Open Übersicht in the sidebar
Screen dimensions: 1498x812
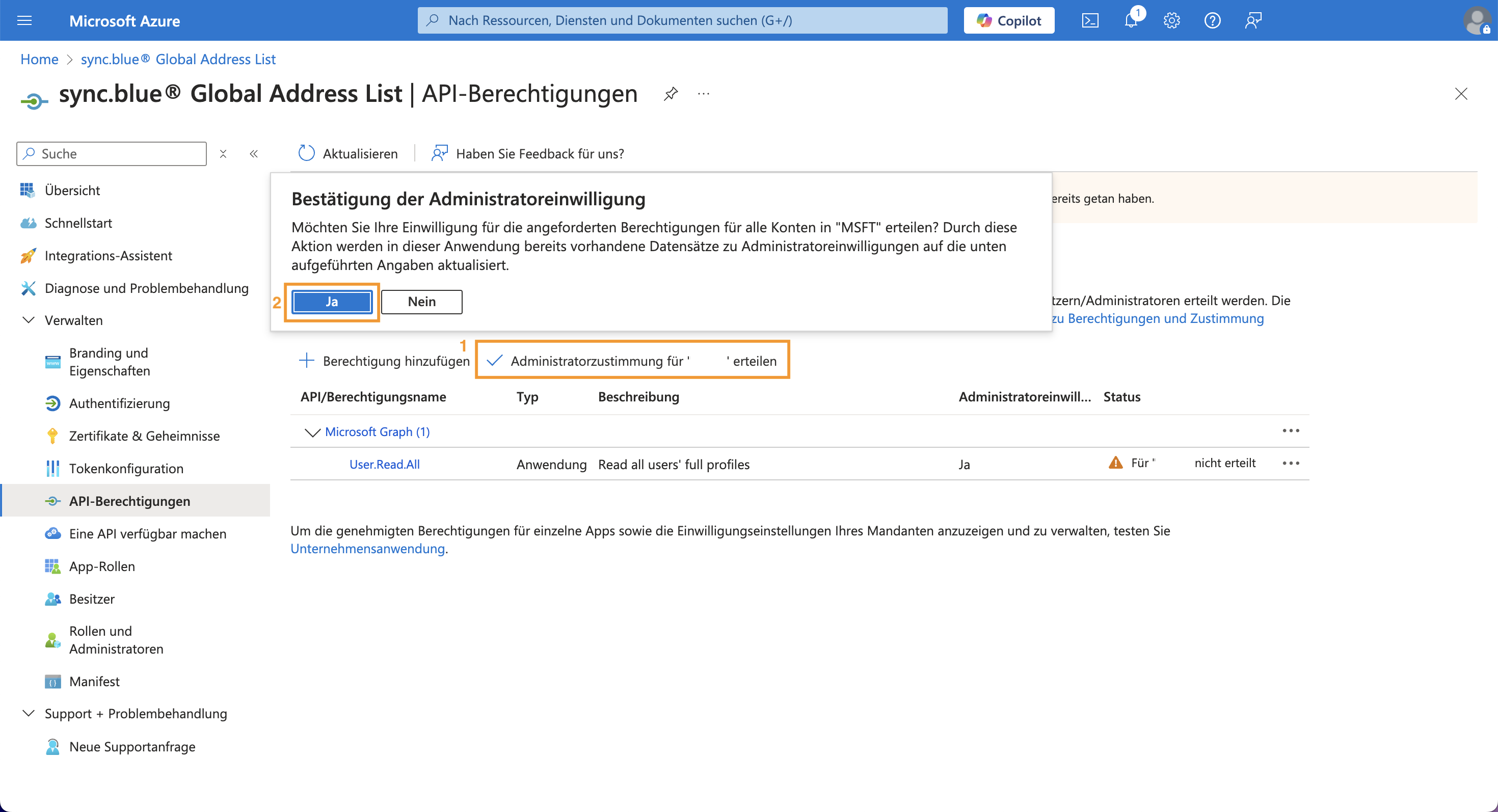(72, 190)
